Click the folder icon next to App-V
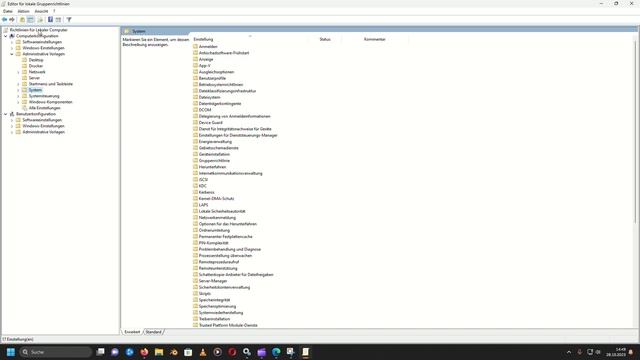Viewport: 640px width, 360px height. point(196,65)
